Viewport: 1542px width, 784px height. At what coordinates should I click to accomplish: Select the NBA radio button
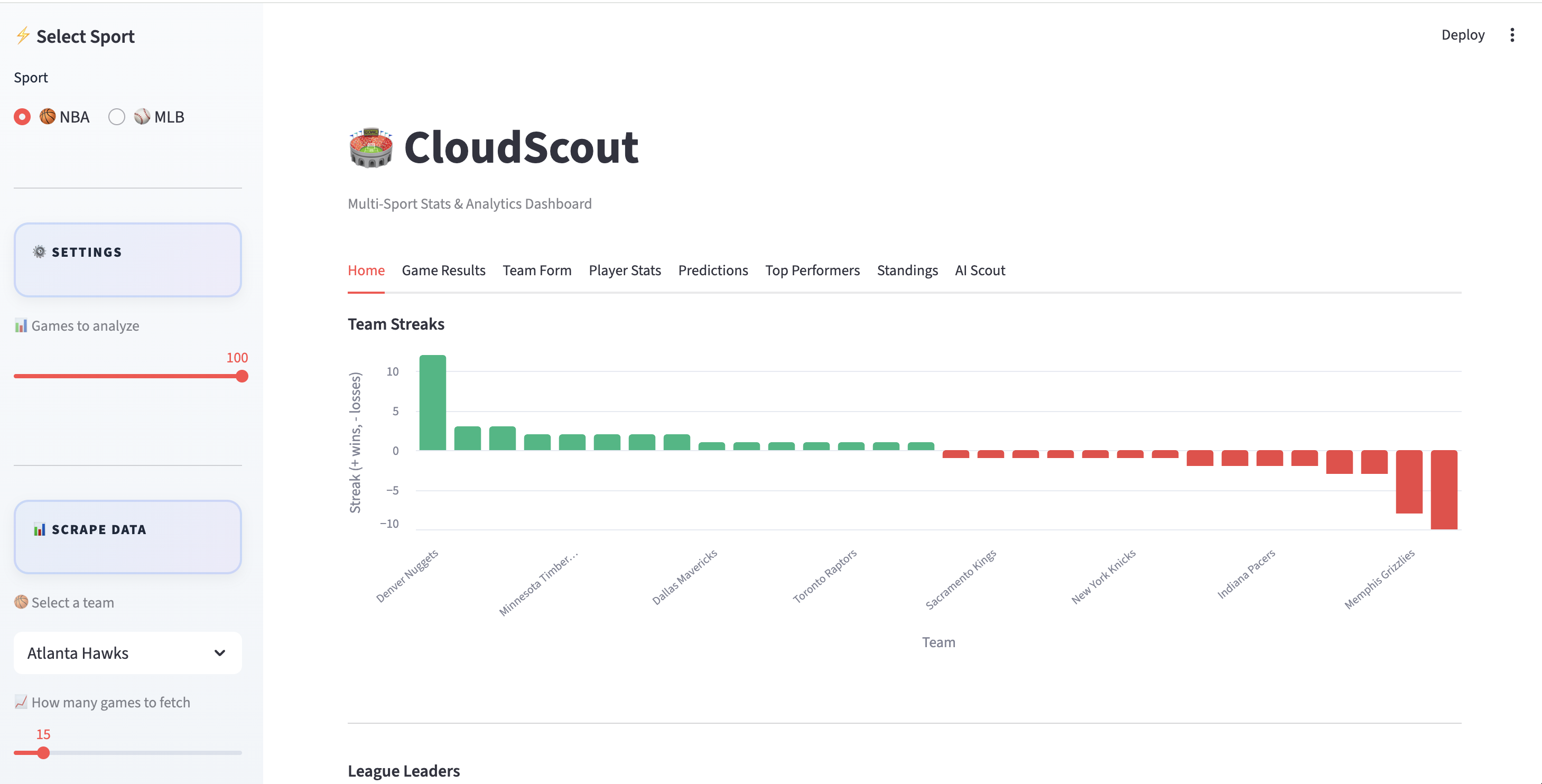22,116
